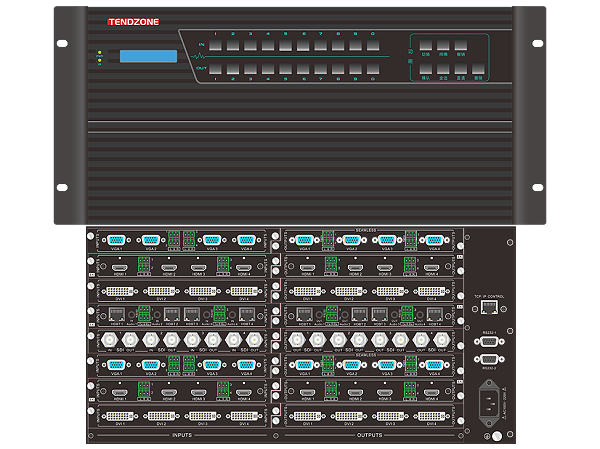Click the blue LCD display screen
The height and width of the screenshot is (449, 600).
coord(148,56)
